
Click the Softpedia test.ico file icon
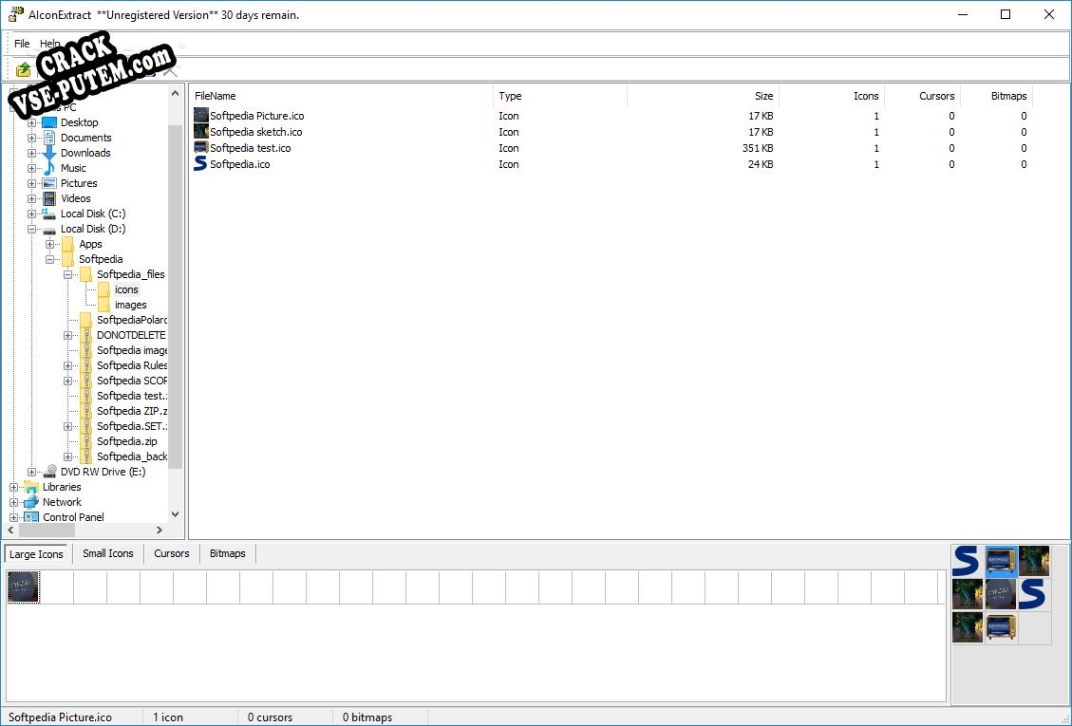click(x=201, y=148)
